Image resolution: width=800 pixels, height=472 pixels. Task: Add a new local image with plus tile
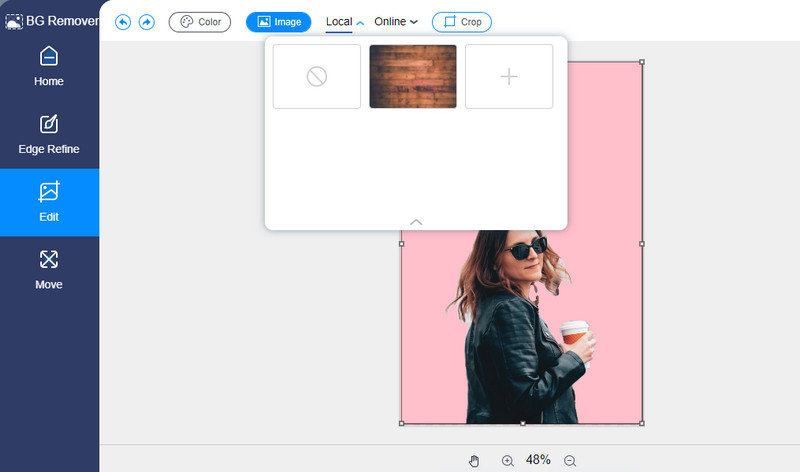[509, 77]
